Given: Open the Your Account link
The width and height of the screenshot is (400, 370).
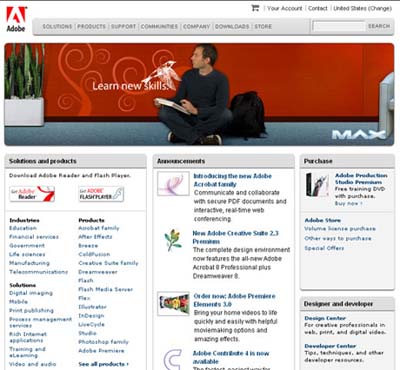Looking at the screenshot, I should click(284, 8).
